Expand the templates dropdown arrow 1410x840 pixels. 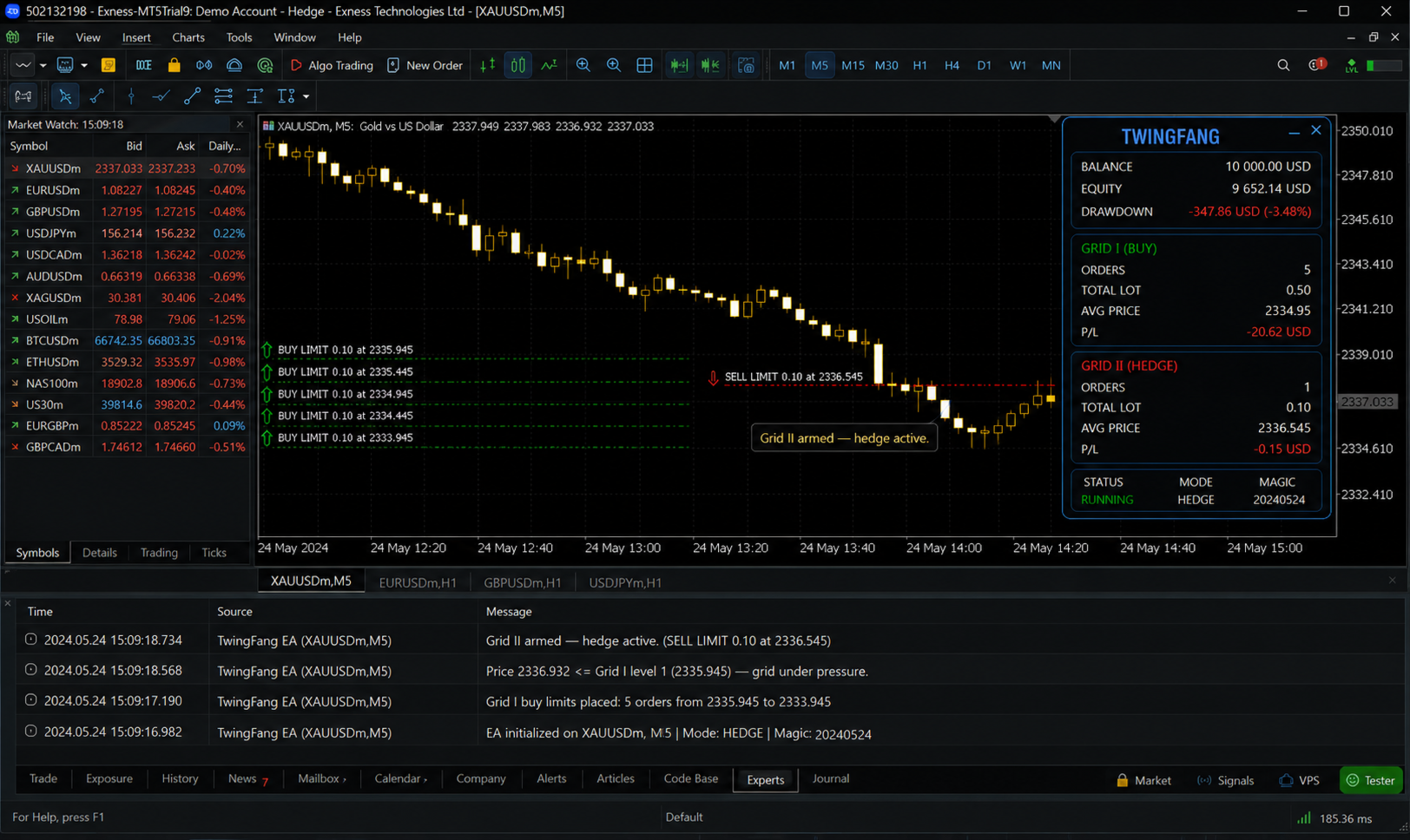(x=84, y=66)
